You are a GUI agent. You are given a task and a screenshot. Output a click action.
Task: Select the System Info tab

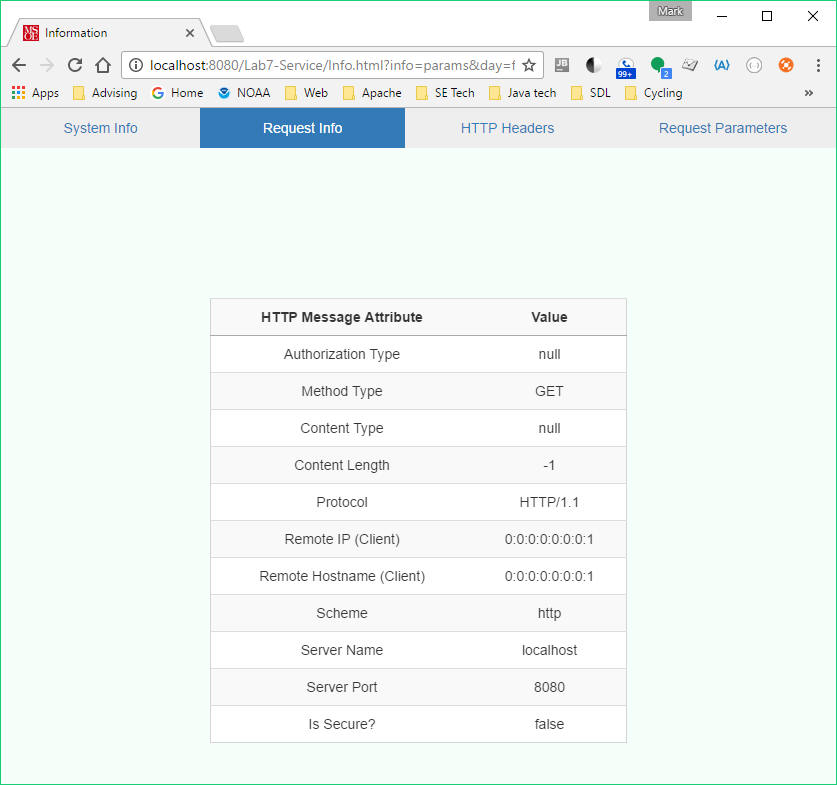pos(100,128)
